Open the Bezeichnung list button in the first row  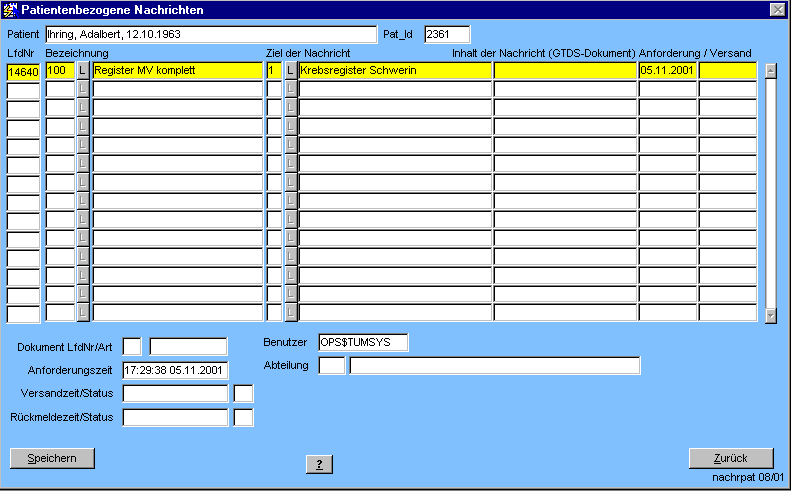point(83,71)
